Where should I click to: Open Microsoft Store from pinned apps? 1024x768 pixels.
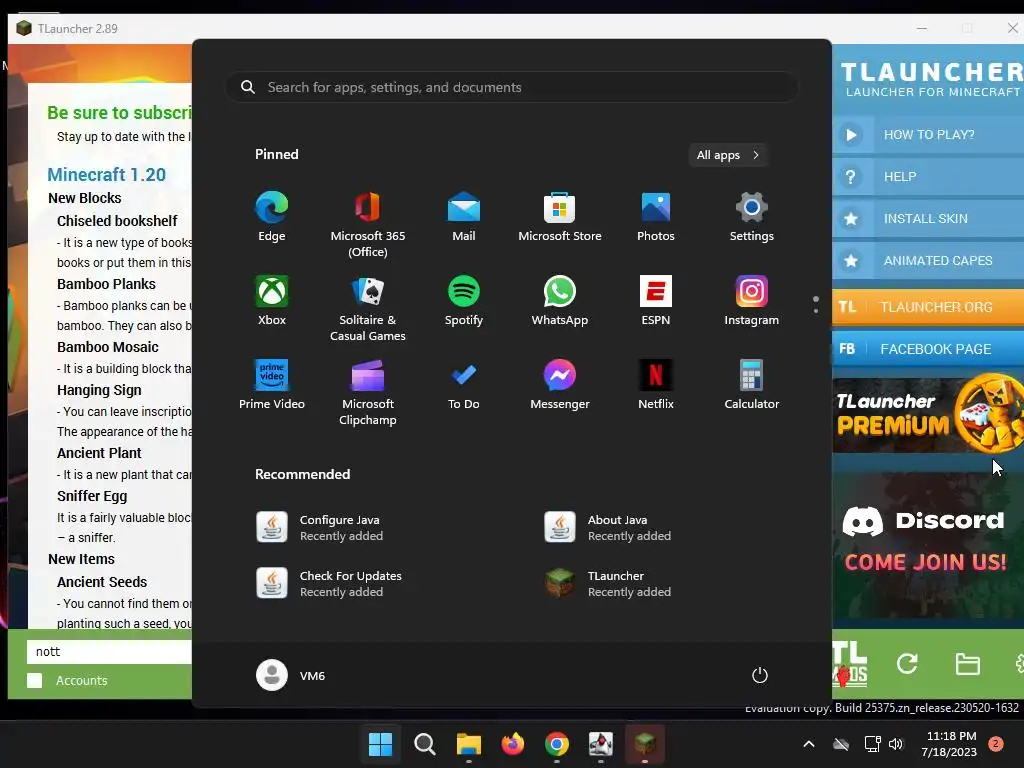[560, 217]
